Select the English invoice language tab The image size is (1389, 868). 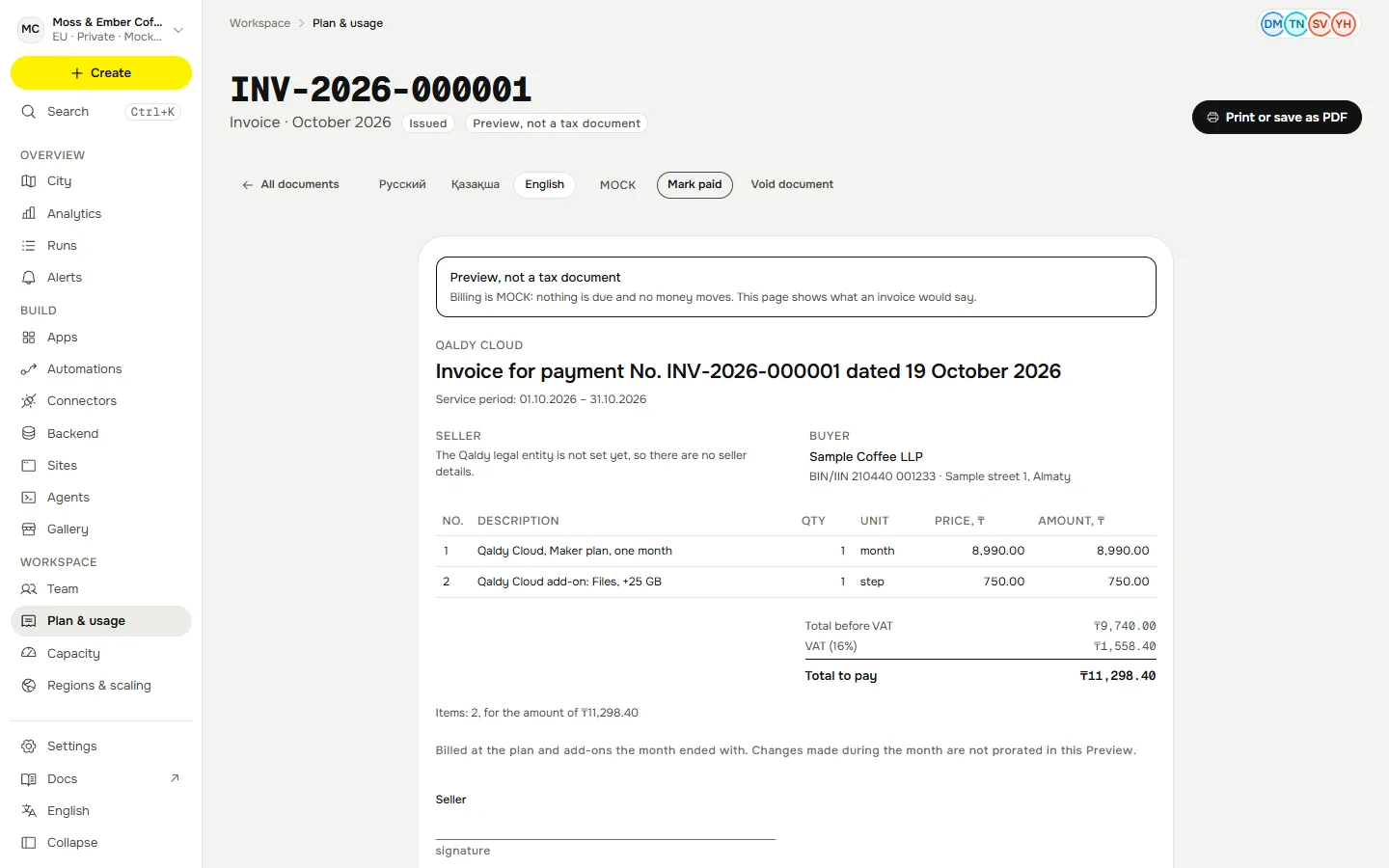545,184
